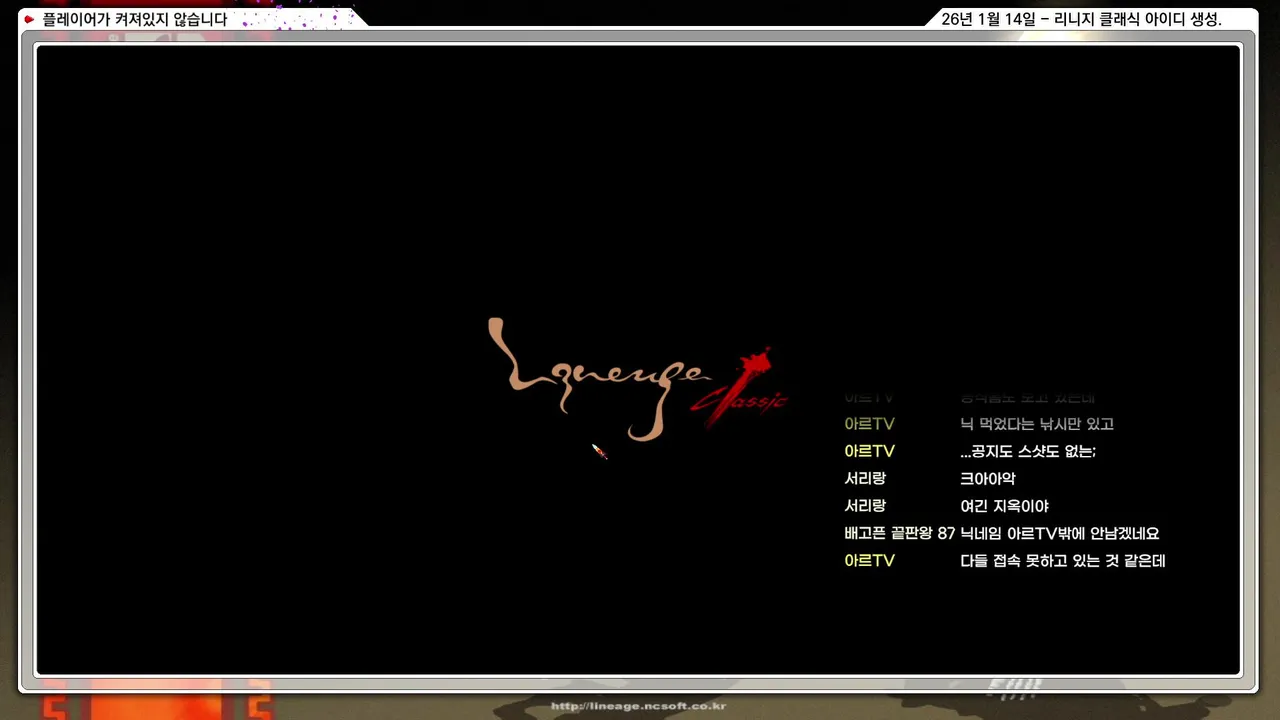Click chat message 다들 접속 못하고 있는 것 같은데

pyautogui.click(x=1063, y=561)
